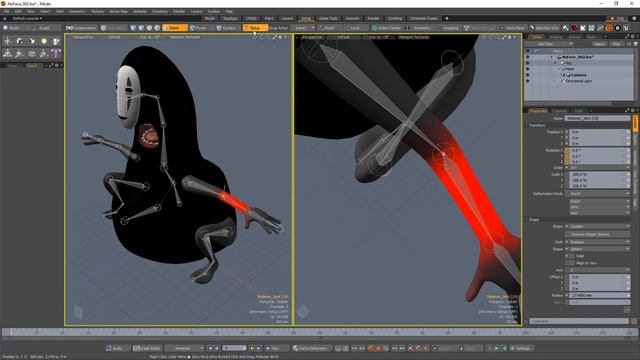Viewport: 640px width, 360px height.
Task: Click Advanced Shape Options button
Action: [x=597, y=234]
